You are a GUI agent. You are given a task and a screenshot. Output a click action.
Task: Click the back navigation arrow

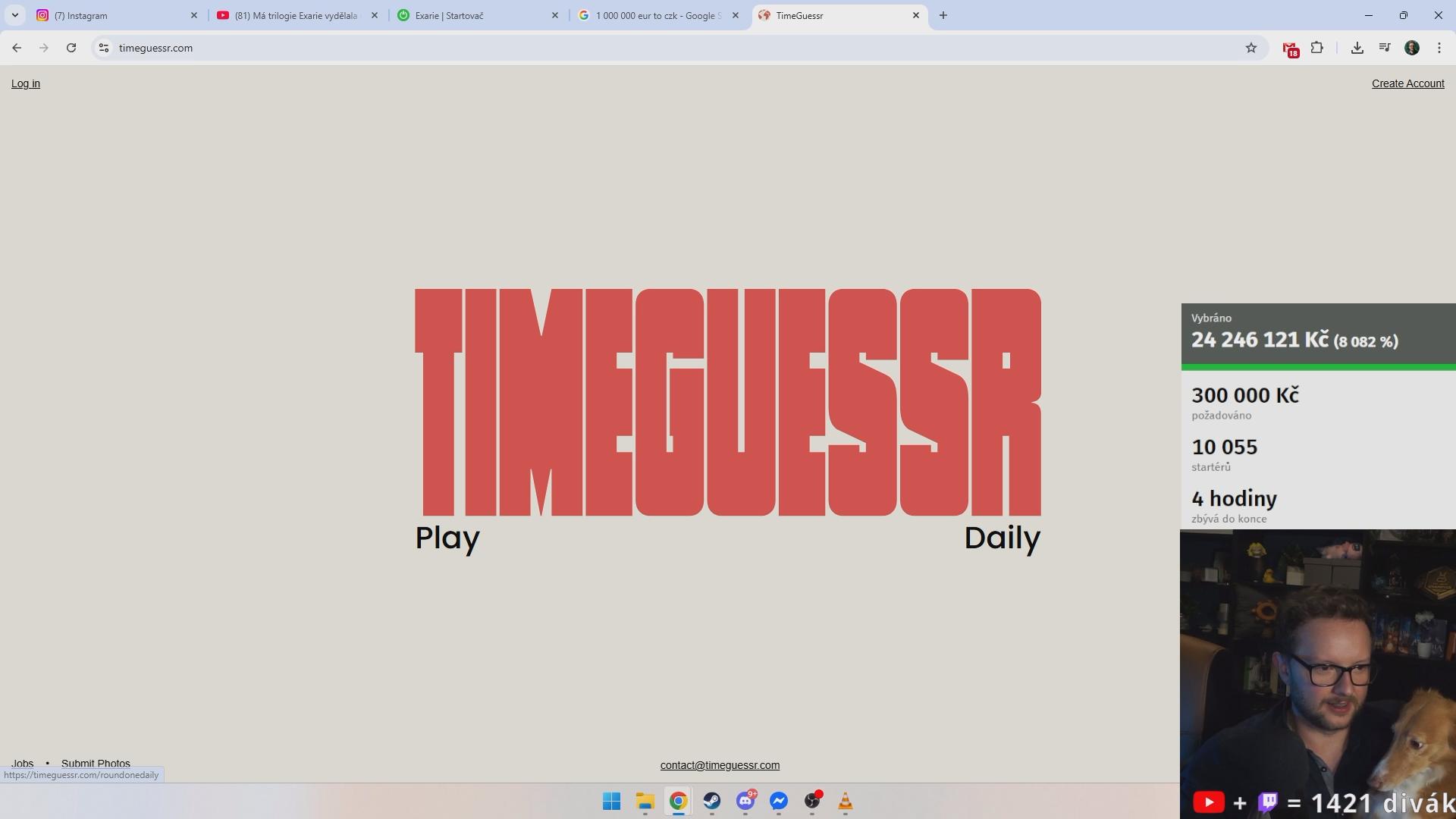coord(17,48)
